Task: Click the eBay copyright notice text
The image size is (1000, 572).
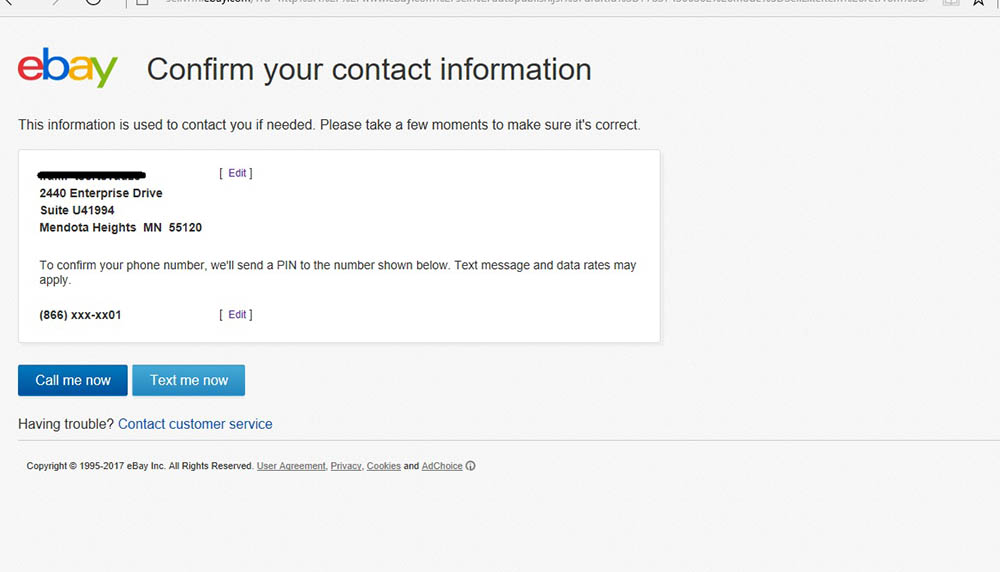Action: (x=139, y=466)
